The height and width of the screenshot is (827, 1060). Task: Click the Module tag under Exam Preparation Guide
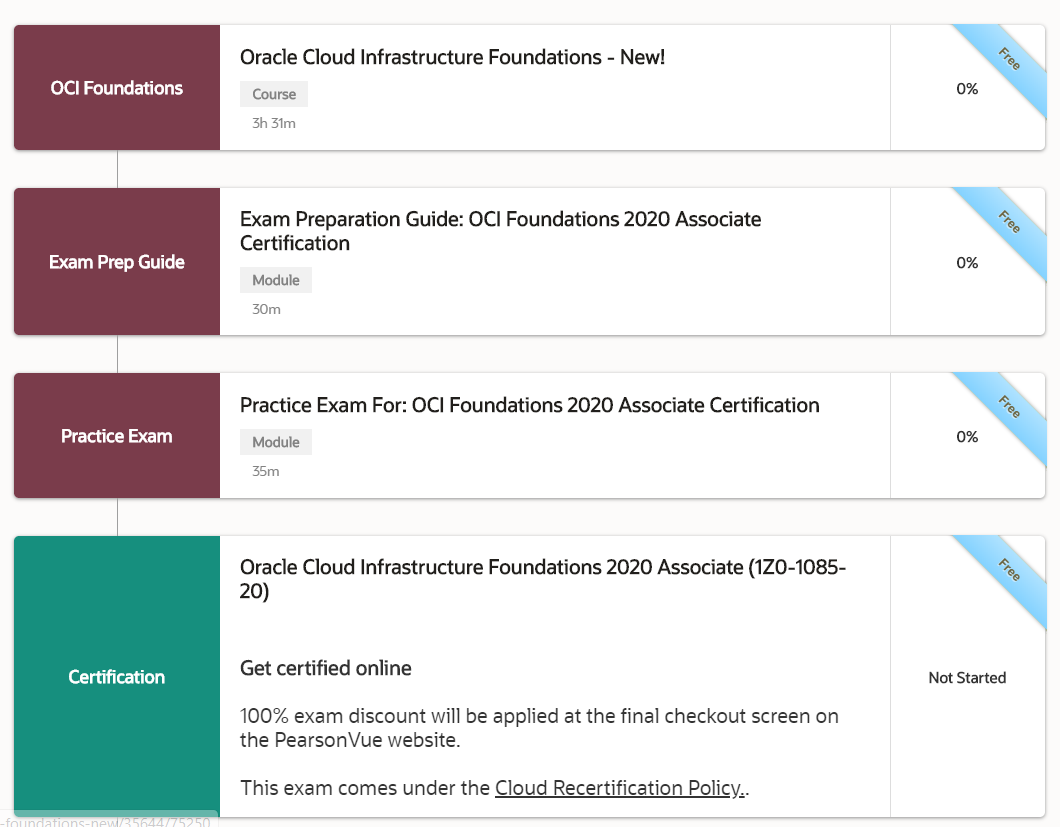276,280
